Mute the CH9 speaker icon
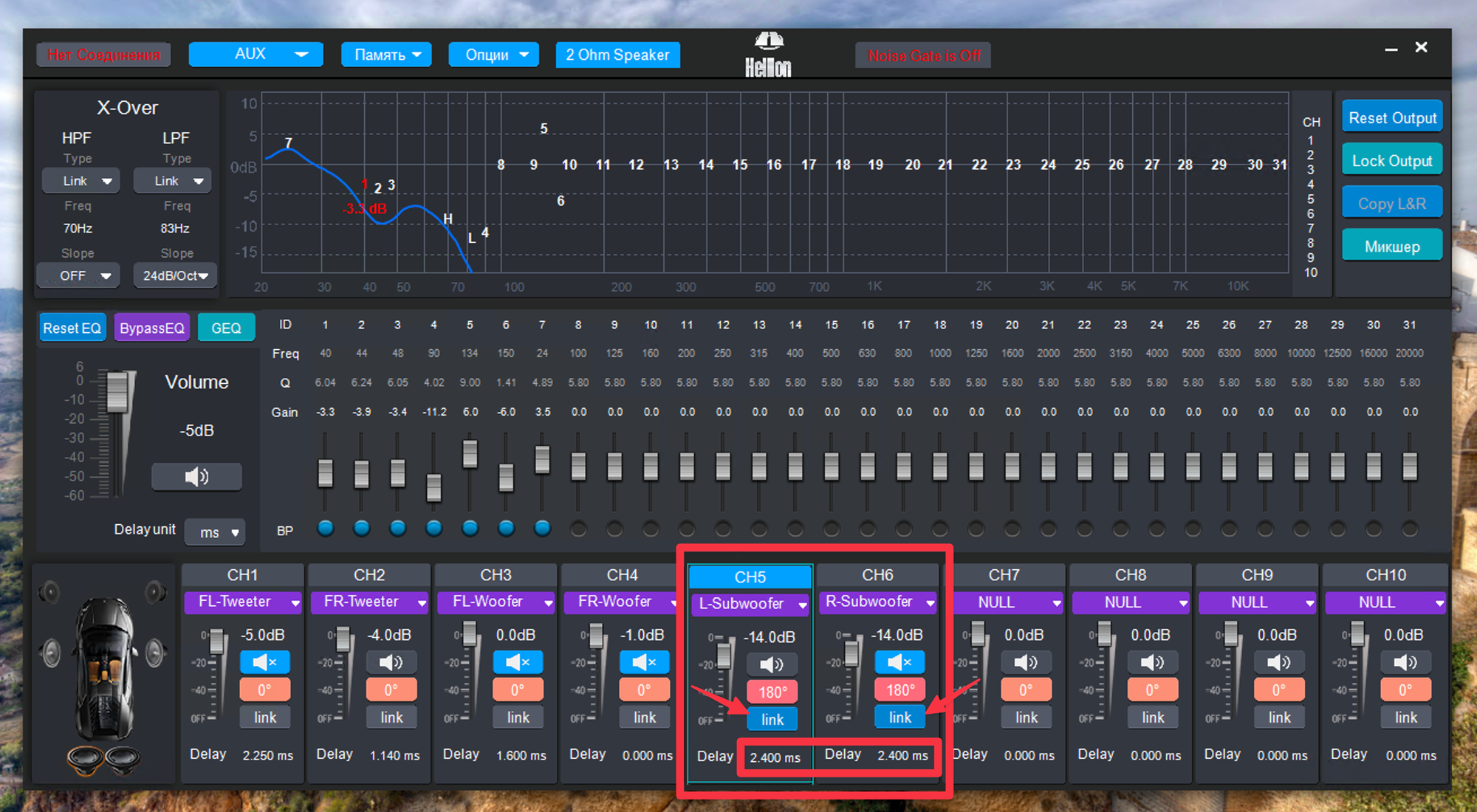 tap(1279, 662)
